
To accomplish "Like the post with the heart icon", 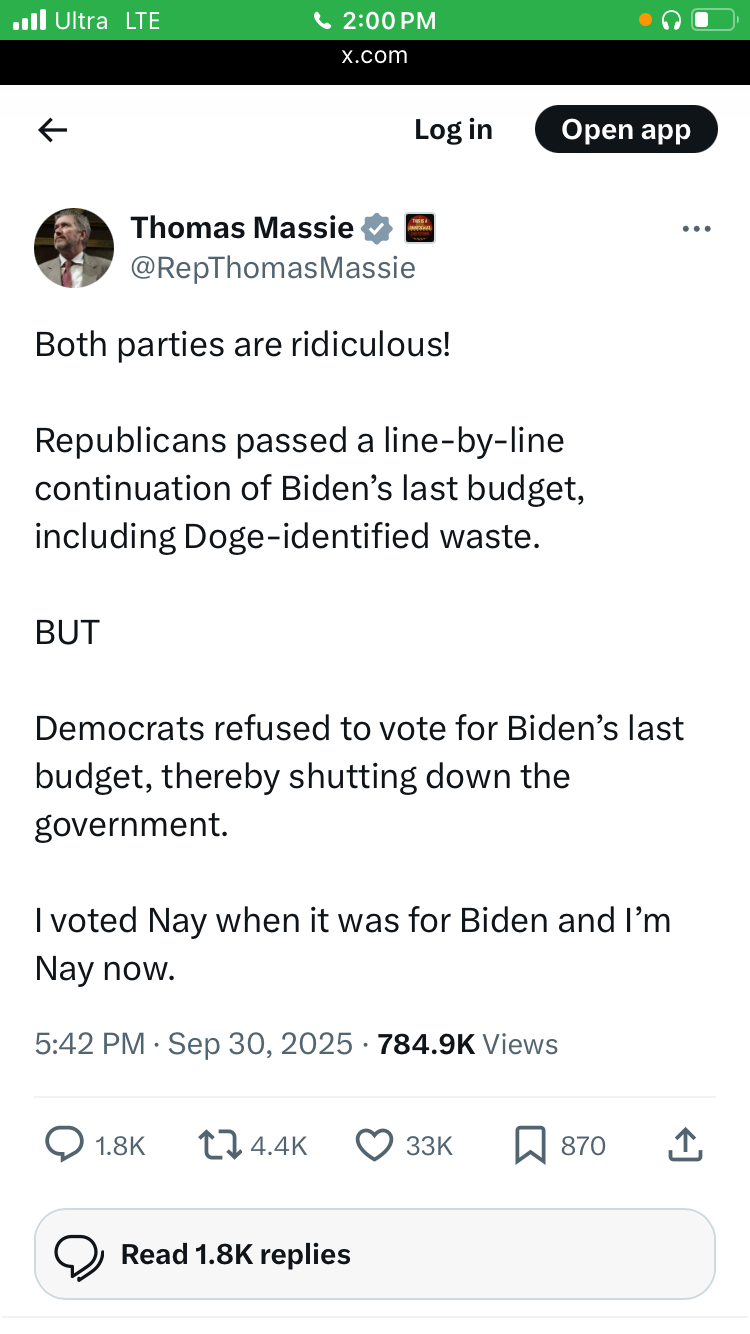I will pyautogui.click(x=375, y=1145).
